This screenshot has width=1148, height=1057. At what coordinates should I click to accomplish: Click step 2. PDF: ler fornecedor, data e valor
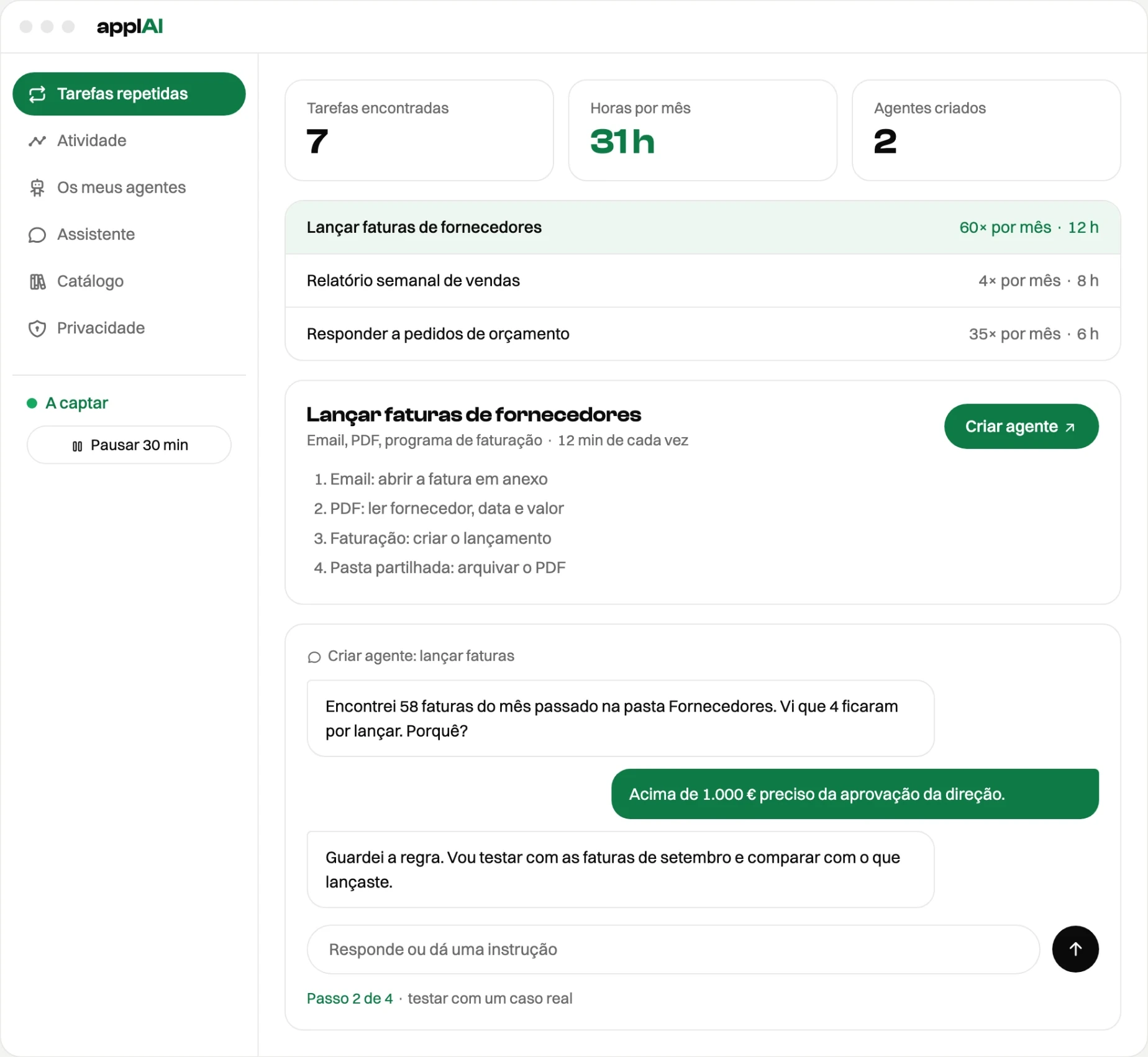(x=439, y=509)
